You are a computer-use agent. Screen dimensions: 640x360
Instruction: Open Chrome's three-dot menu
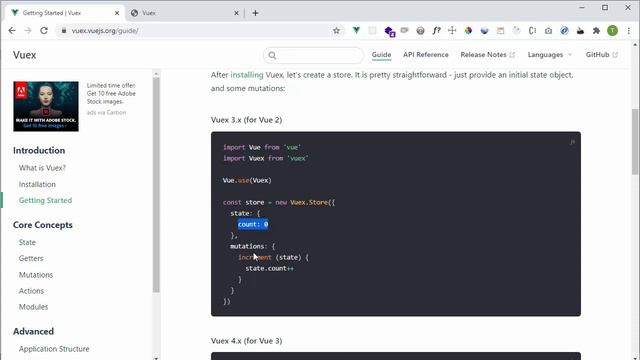(x=629, y=31)
